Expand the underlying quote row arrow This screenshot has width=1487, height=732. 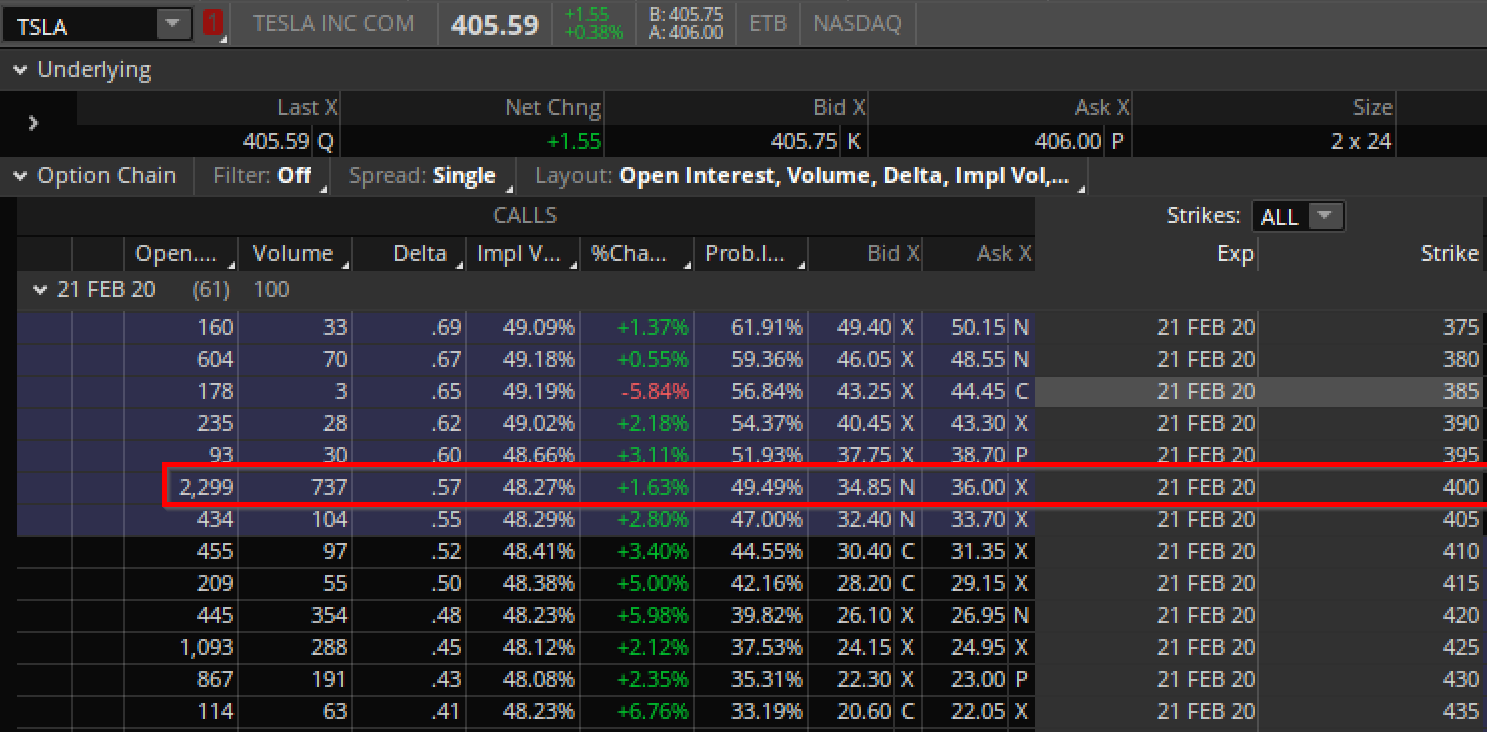[34, 123]
